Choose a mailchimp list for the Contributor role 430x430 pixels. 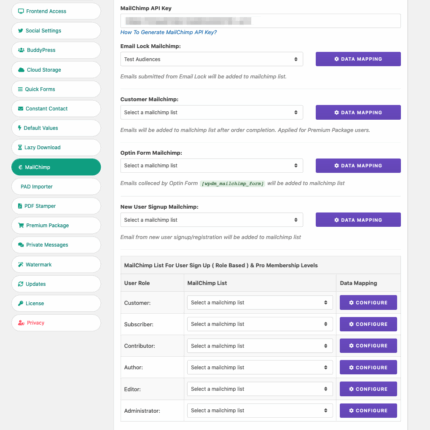coord(260,346)
